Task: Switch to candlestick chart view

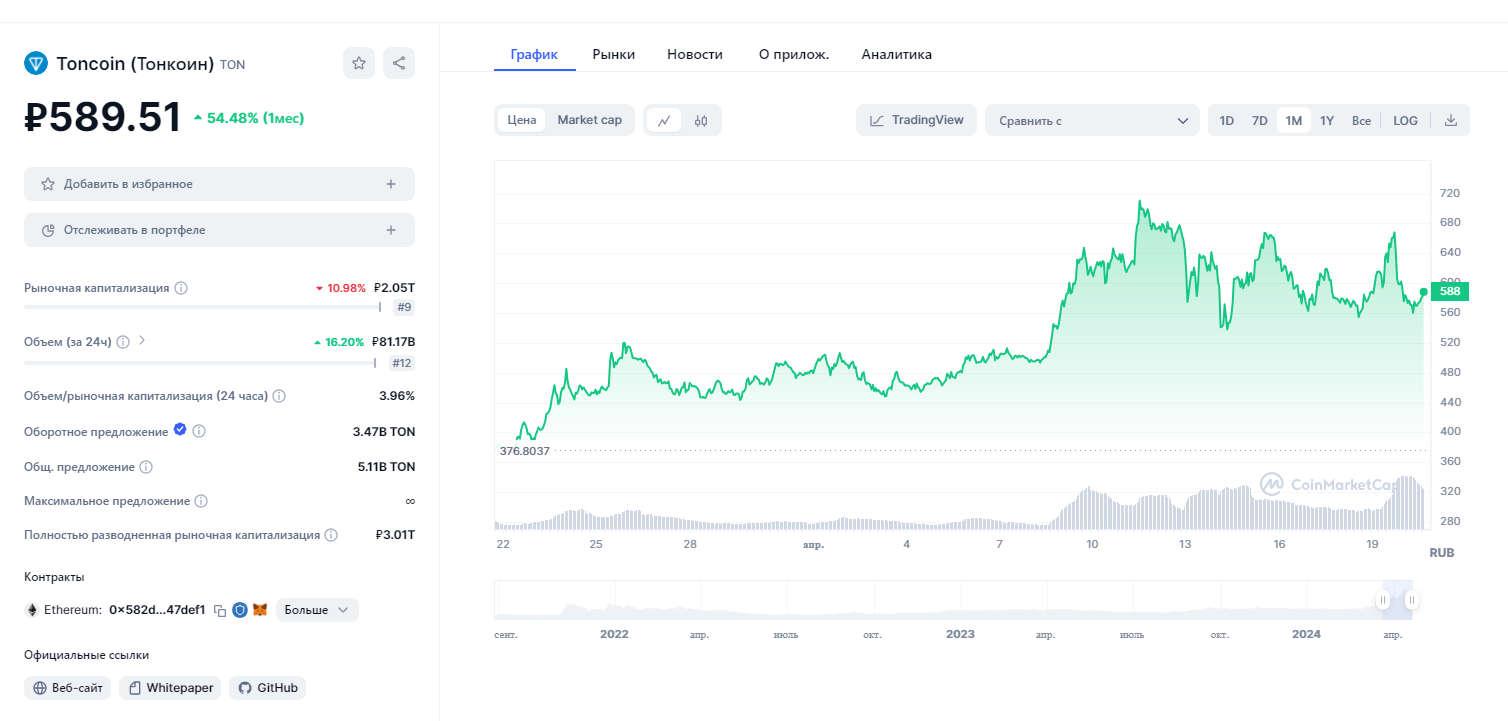Action: [701, 120]
